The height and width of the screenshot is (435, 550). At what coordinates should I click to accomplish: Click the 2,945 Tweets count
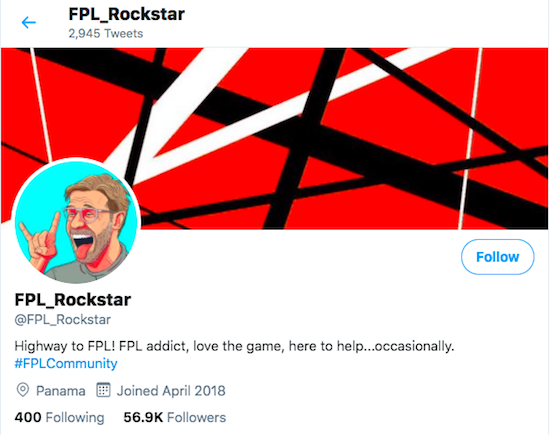coord(106,34)
